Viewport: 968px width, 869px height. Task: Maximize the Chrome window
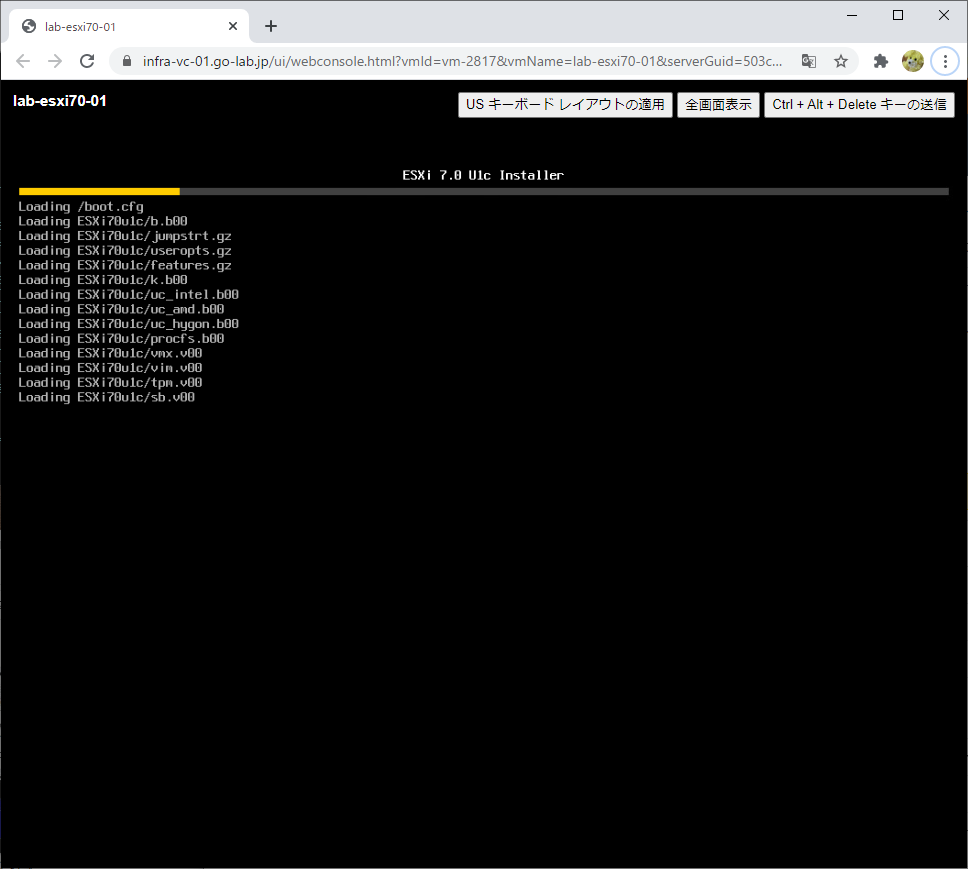[898, 15]
